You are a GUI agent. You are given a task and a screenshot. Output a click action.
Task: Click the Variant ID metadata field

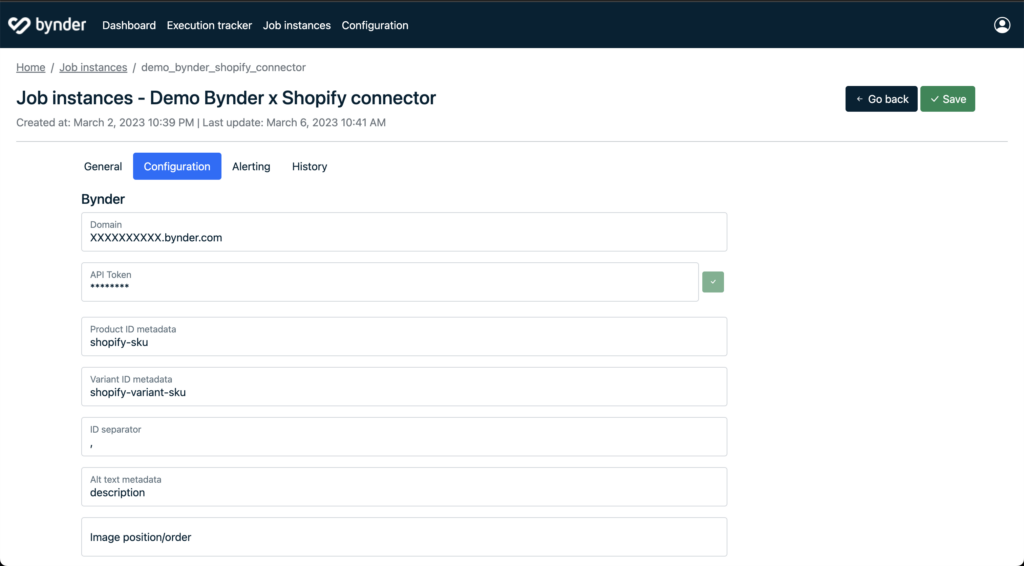point(404,386)
